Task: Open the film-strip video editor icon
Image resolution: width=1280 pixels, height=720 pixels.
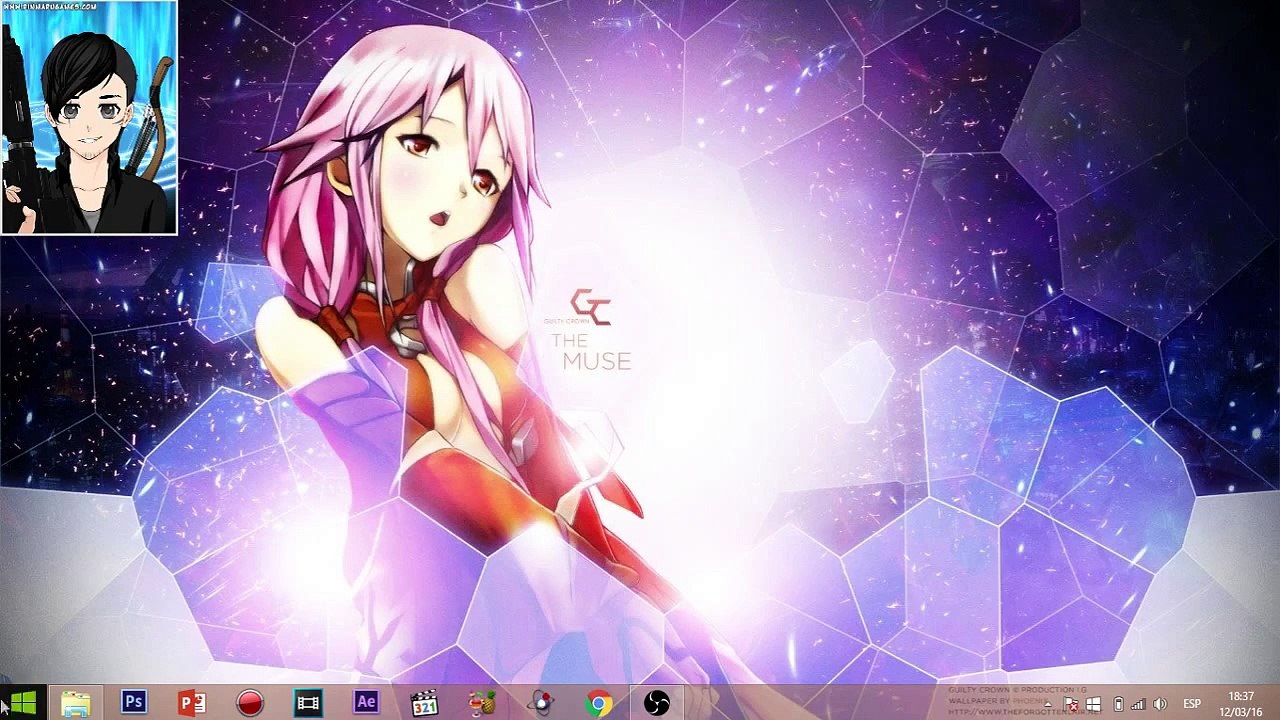Action: 308,703
